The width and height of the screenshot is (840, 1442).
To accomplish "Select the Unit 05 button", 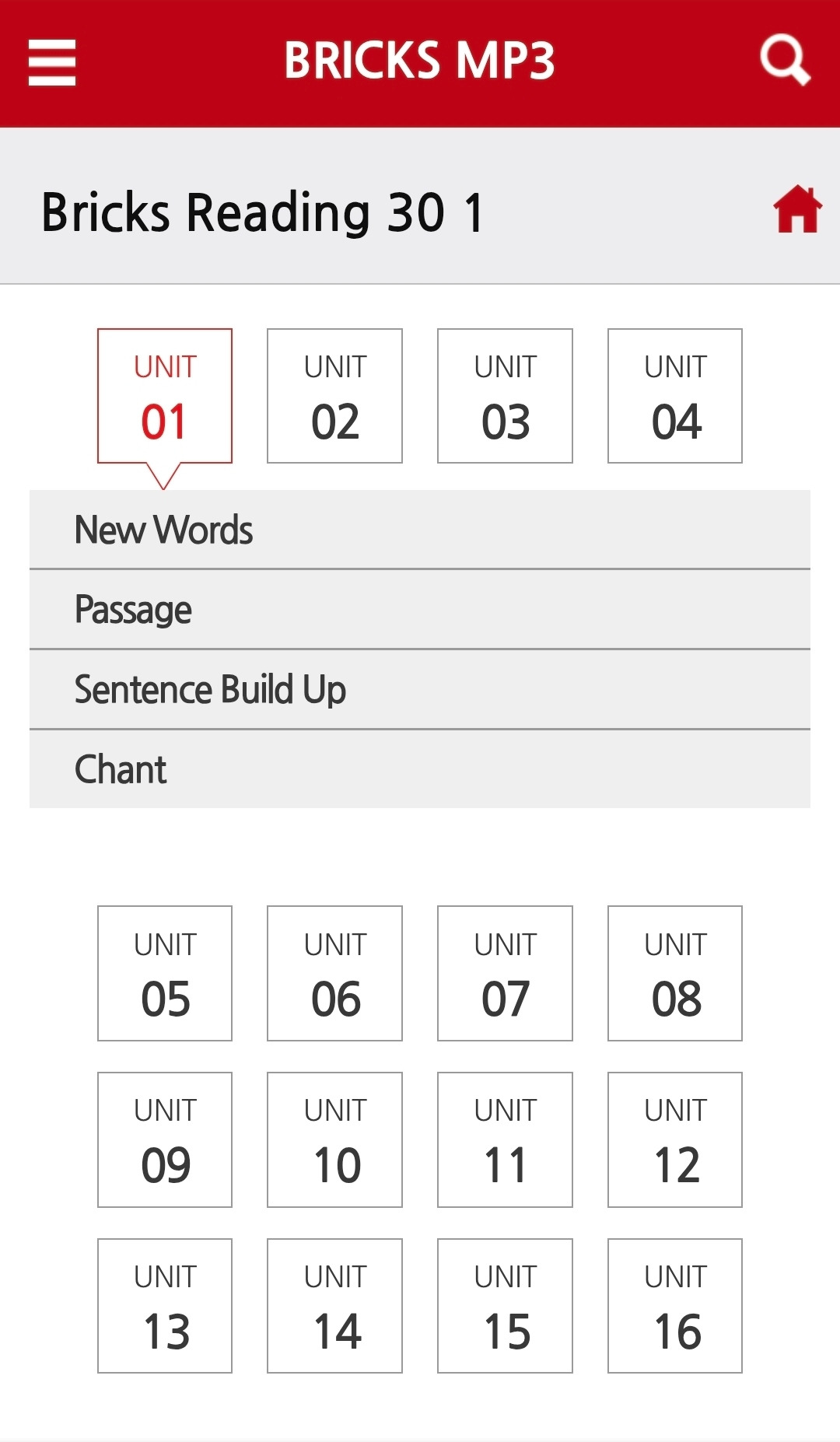I will pyautogui.click(x=165, y=973).
